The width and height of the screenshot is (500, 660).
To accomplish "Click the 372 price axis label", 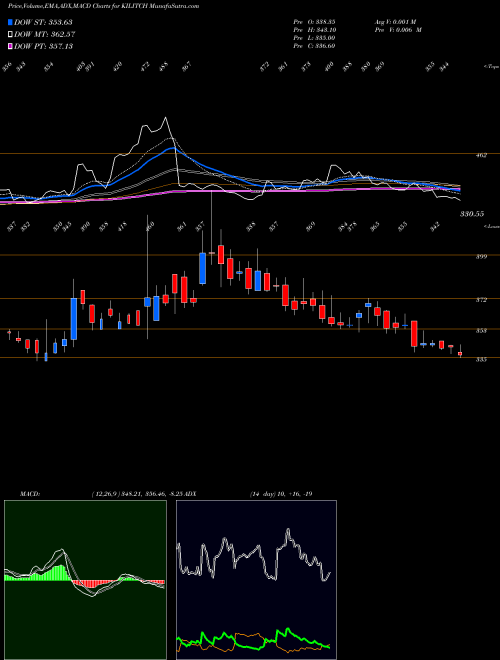I will 481,300.
